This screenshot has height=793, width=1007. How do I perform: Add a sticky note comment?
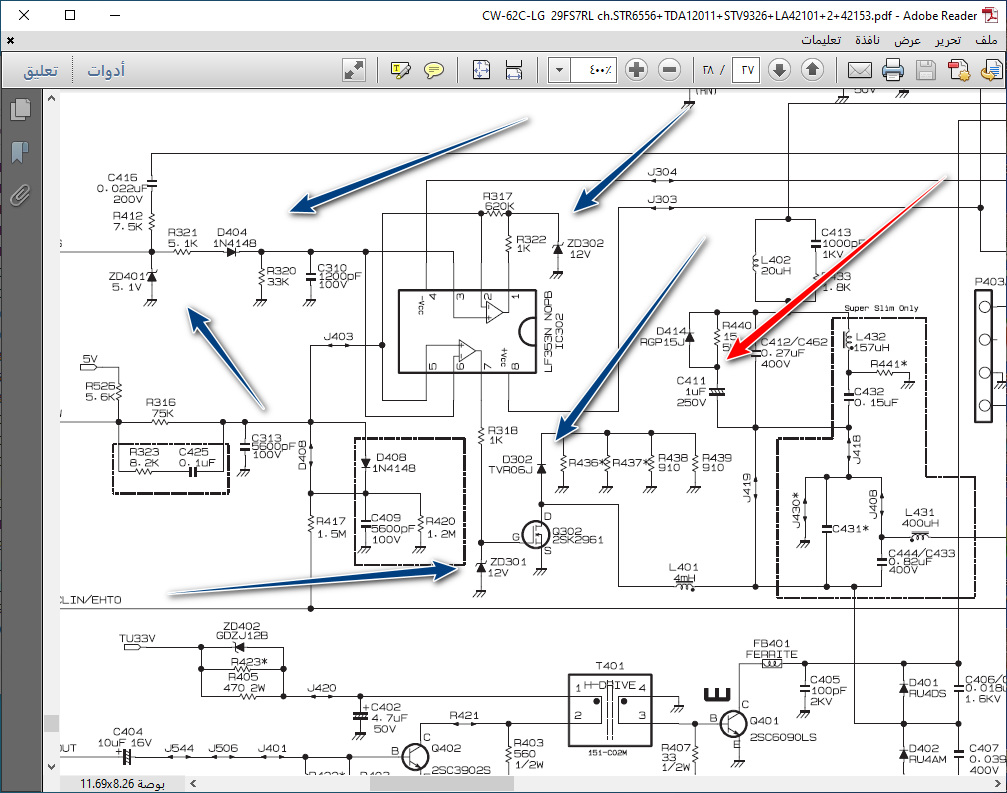click(x=434, y=69)
